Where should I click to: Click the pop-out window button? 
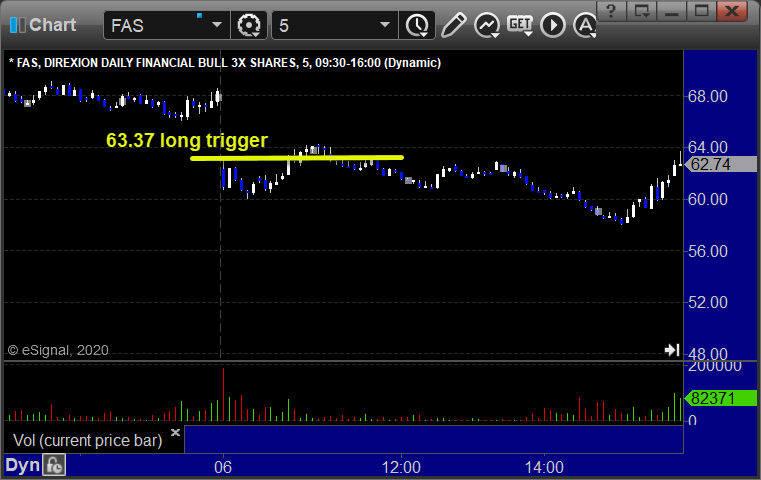point(642,11)
